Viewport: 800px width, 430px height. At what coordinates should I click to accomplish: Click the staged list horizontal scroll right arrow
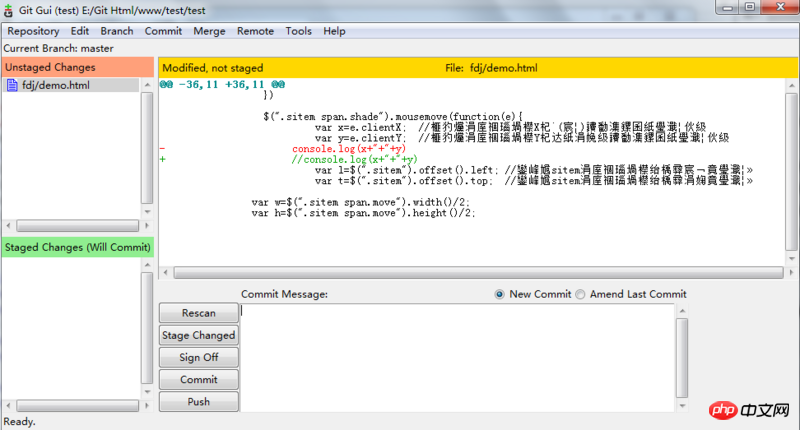[147, 405]
